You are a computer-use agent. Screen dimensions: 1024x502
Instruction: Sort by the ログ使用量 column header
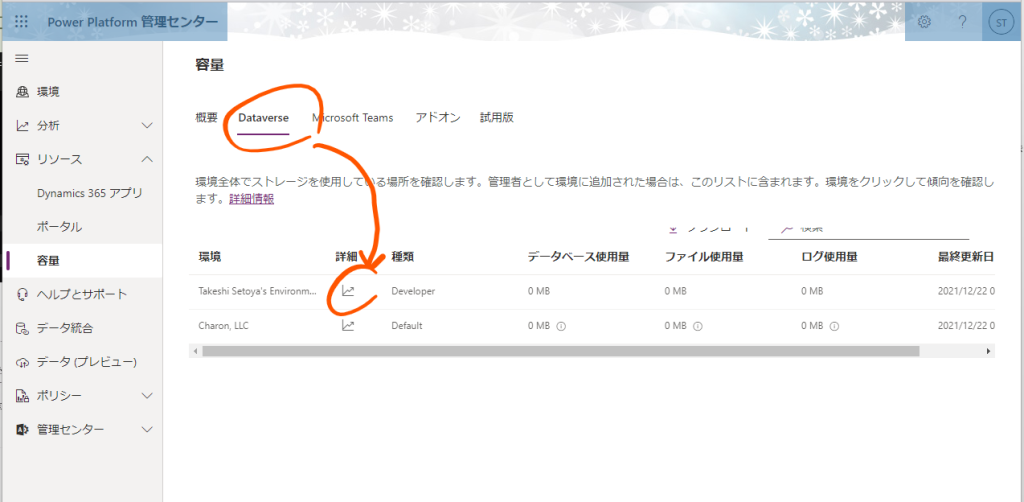829,257
